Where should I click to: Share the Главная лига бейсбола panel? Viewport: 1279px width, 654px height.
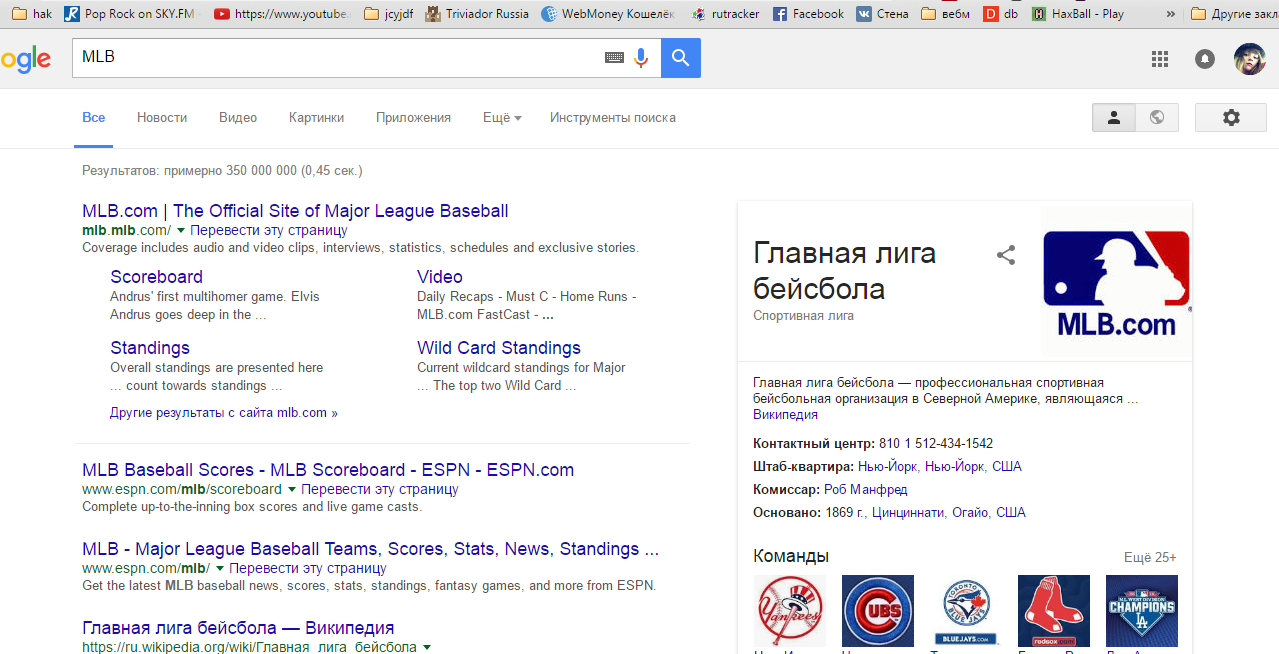1006,255
